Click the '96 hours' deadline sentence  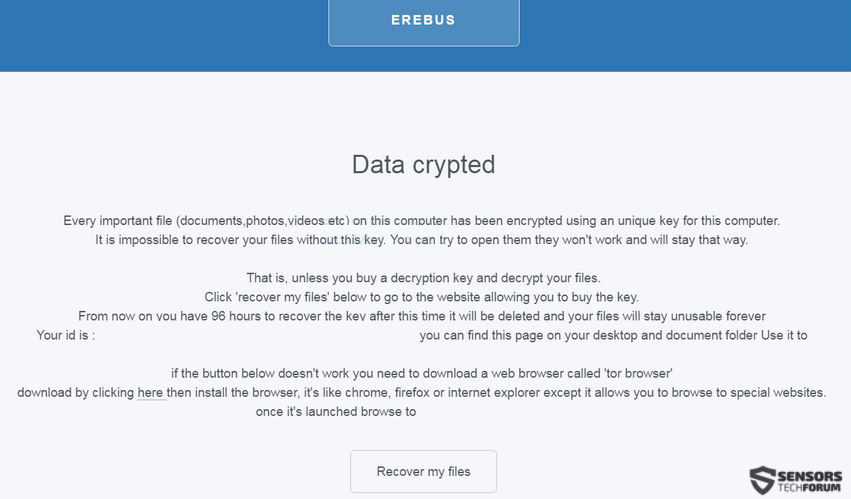click(x=422, y=316)
